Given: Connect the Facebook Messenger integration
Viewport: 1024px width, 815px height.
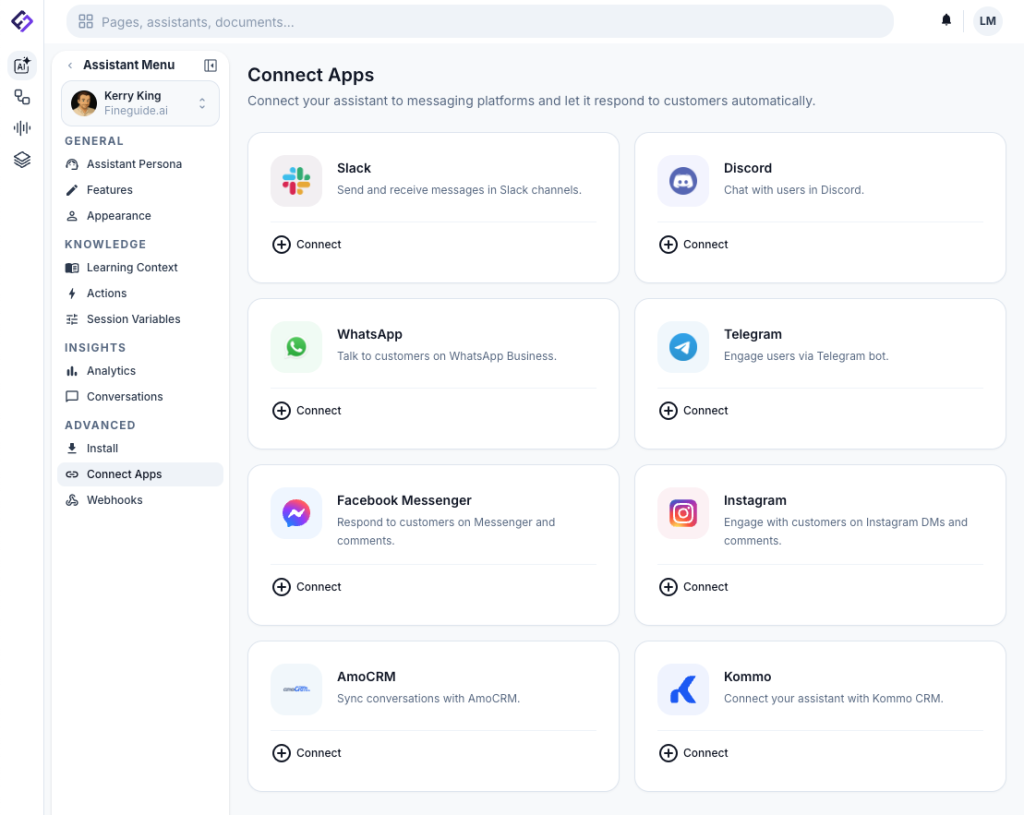Looking at the screenshot, I should coord(308,587).
